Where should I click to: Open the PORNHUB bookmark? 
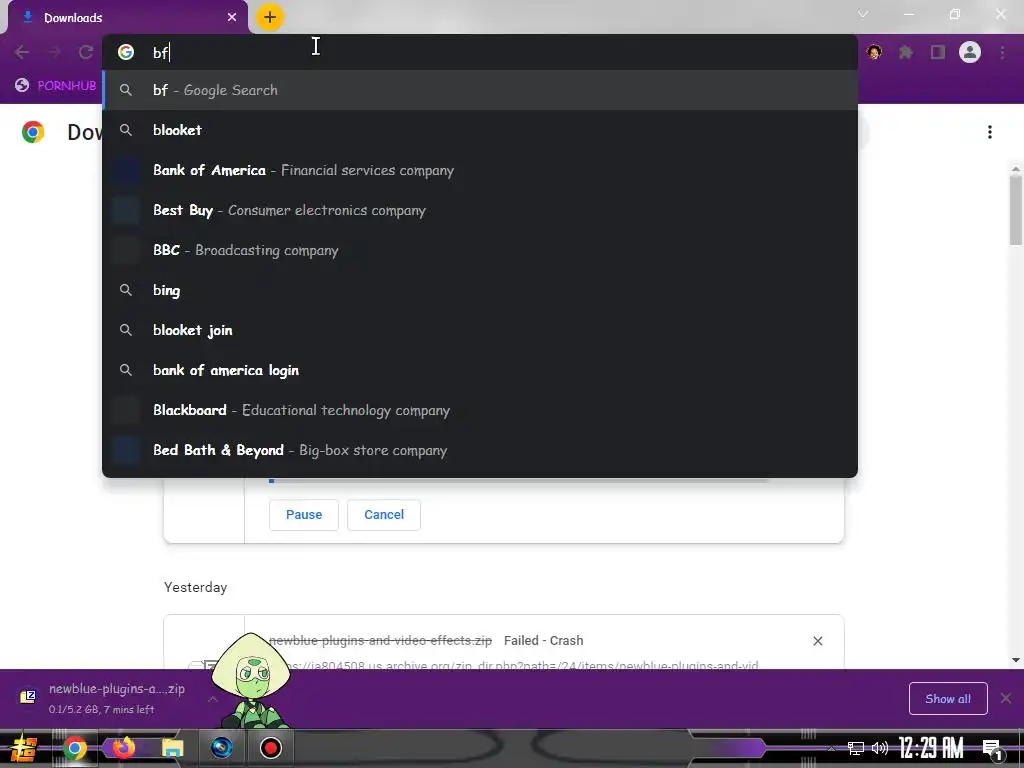coord(56,86)
